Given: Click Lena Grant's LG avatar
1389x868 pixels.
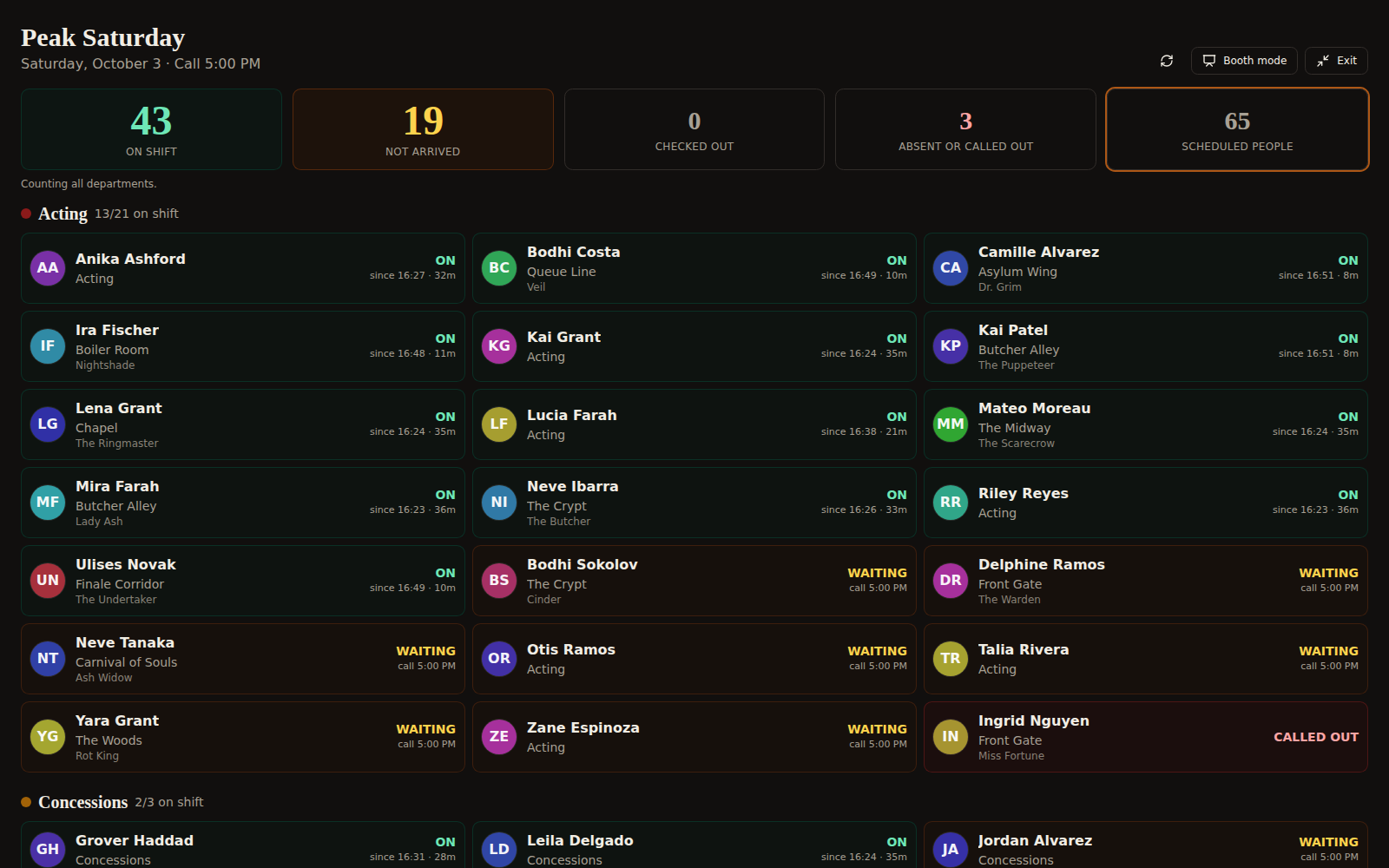Looking at the screenshot, I should (x=48, y=424).
